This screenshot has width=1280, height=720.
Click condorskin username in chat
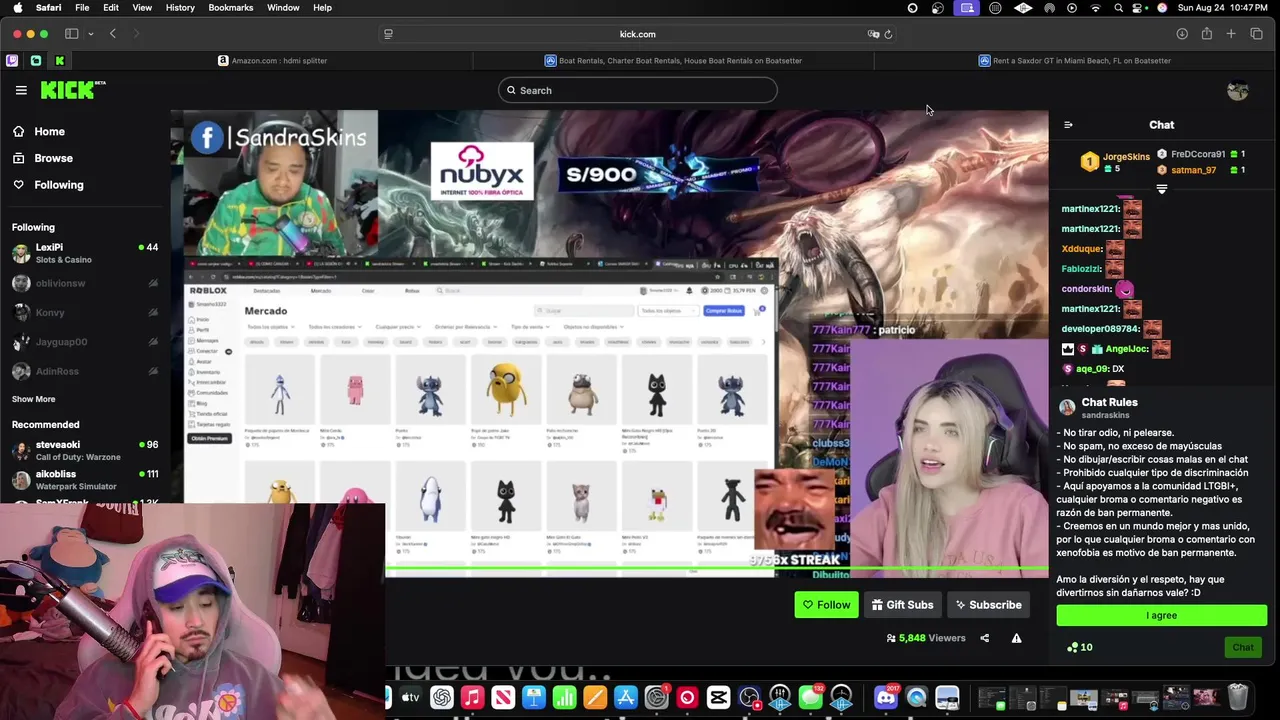[1087, 289]
